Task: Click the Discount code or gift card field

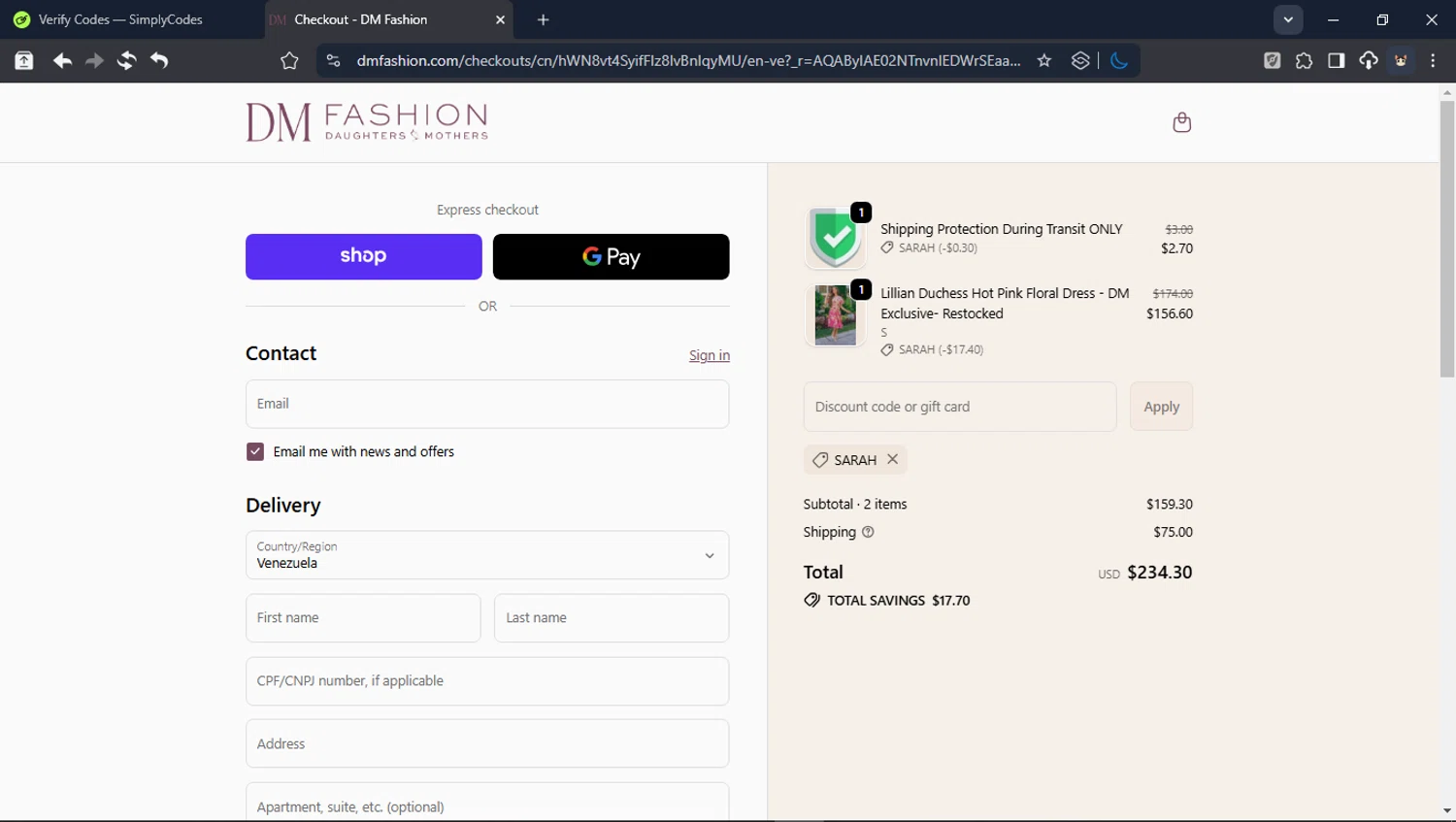Action: point(960,407)
